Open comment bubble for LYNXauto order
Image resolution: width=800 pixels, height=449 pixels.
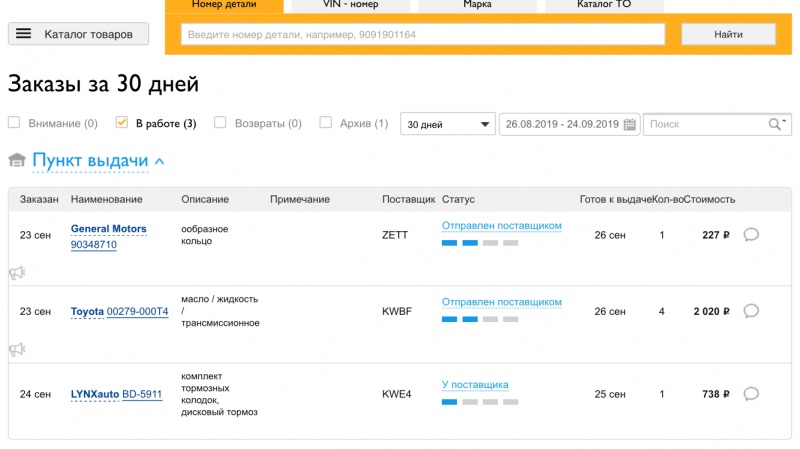click(752, 393)
